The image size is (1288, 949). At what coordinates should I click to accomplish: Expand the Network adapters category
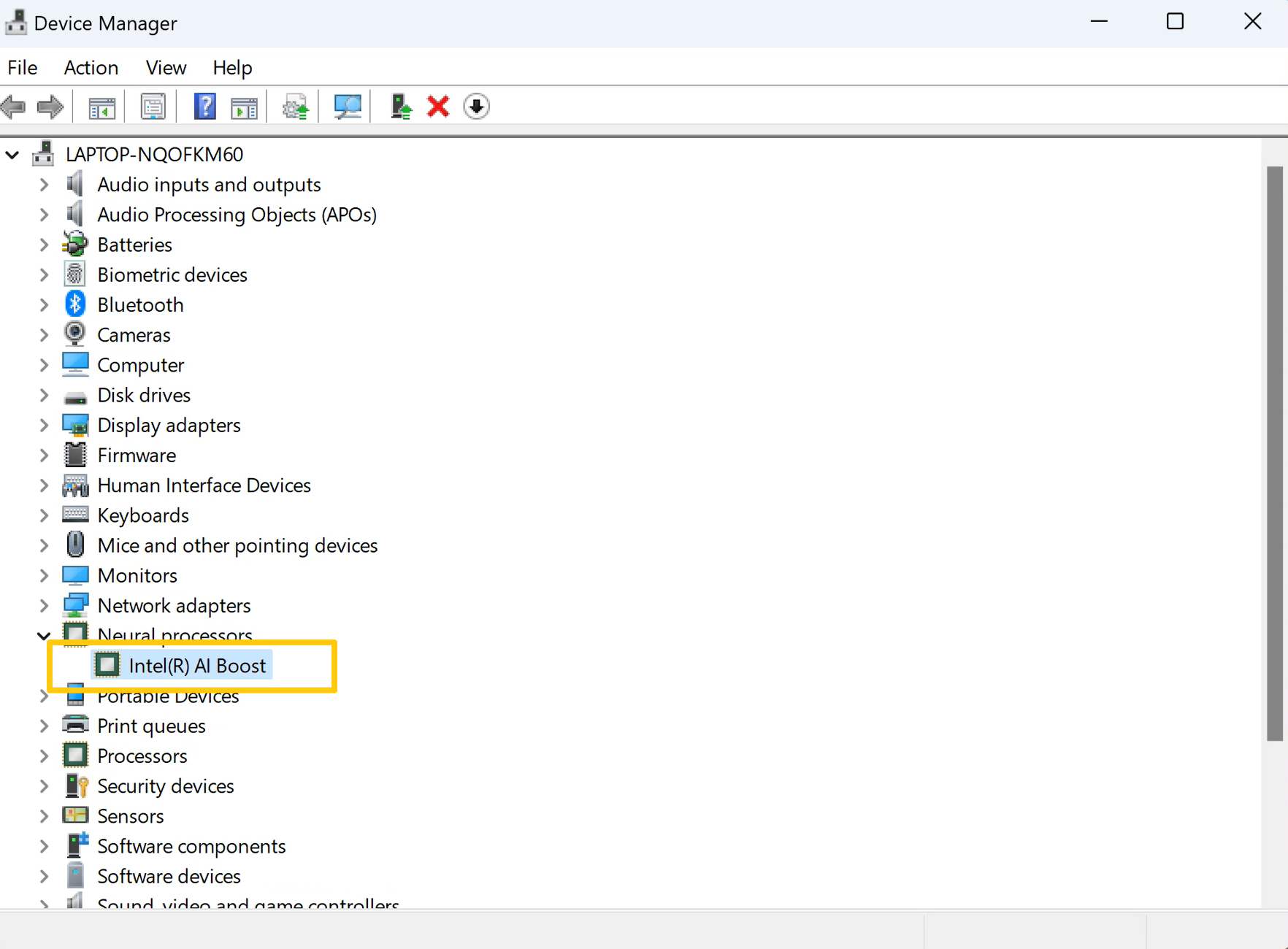[x=44, y=605]
